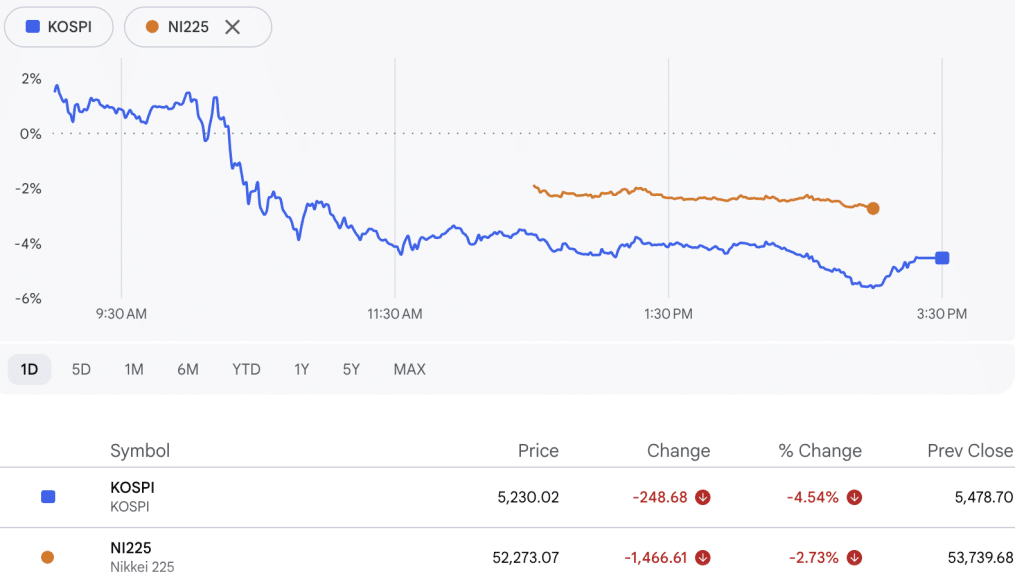This screenshot has width=1024, height=577.
Task: Show the YTD chart range
Action: (246, 369)
